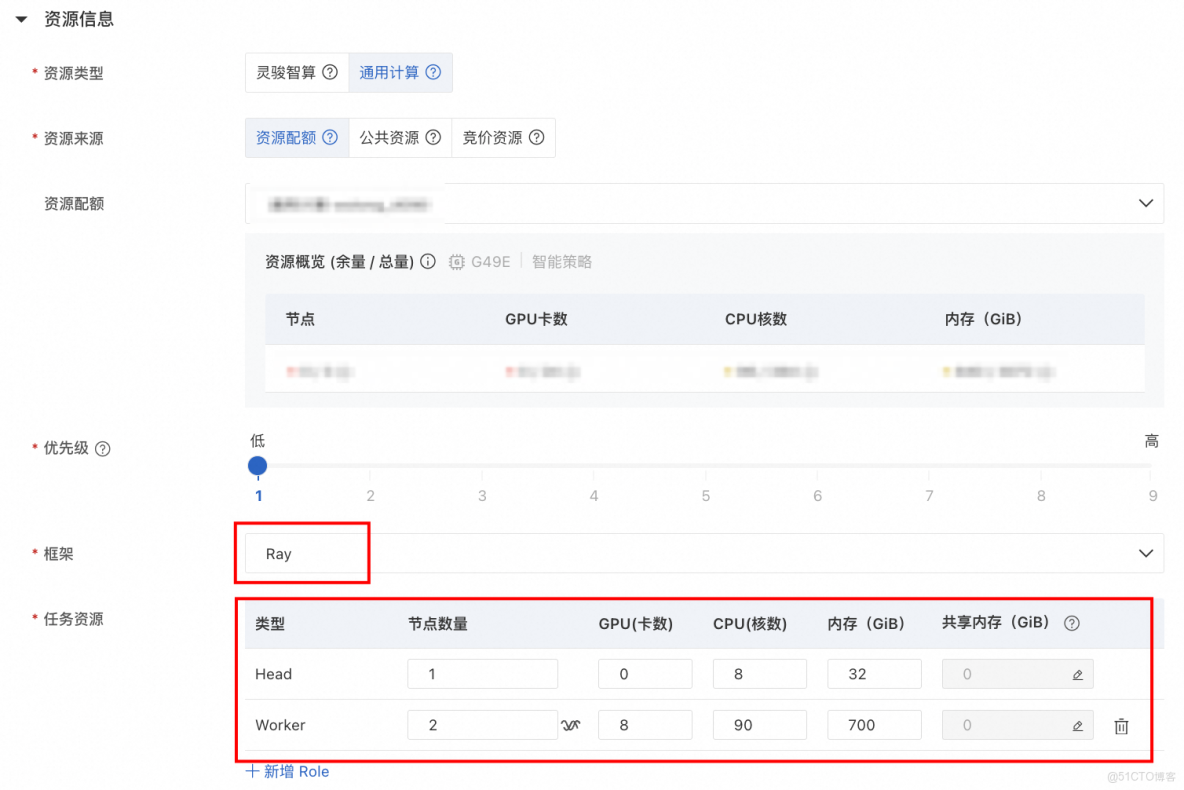Click the info icon beside 资源概览 (余量 / 总量)
This screenshot has width=1184, height=790.
tap(429, 261)
